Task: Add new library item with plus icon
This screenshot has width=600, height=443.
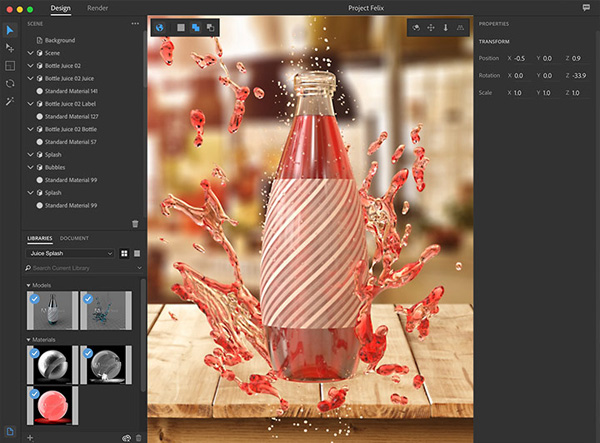Action: [x=30, y=437]
